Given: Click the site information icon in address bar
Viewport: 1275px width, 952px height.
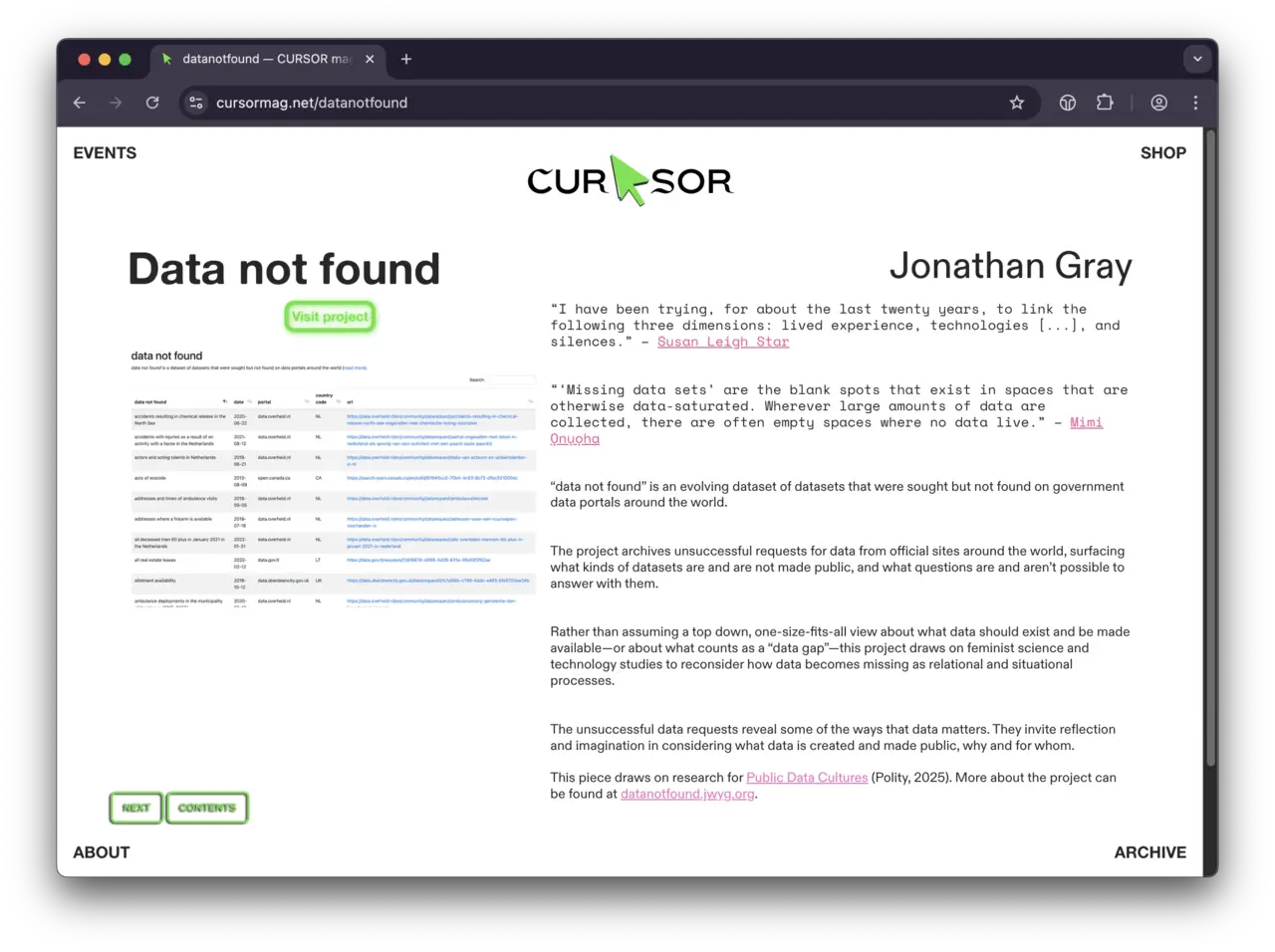Looking at the screenshot, I should (196, 103).
